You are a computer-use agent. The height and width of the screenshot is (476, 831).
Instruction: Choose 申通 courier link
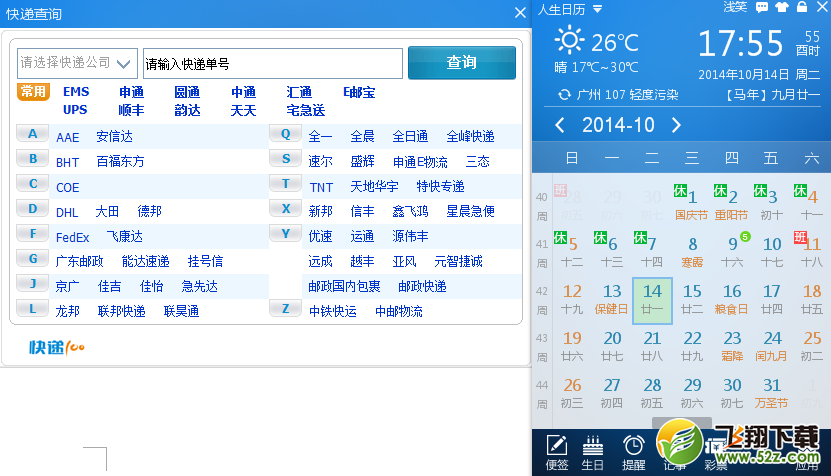coord(131,92)
